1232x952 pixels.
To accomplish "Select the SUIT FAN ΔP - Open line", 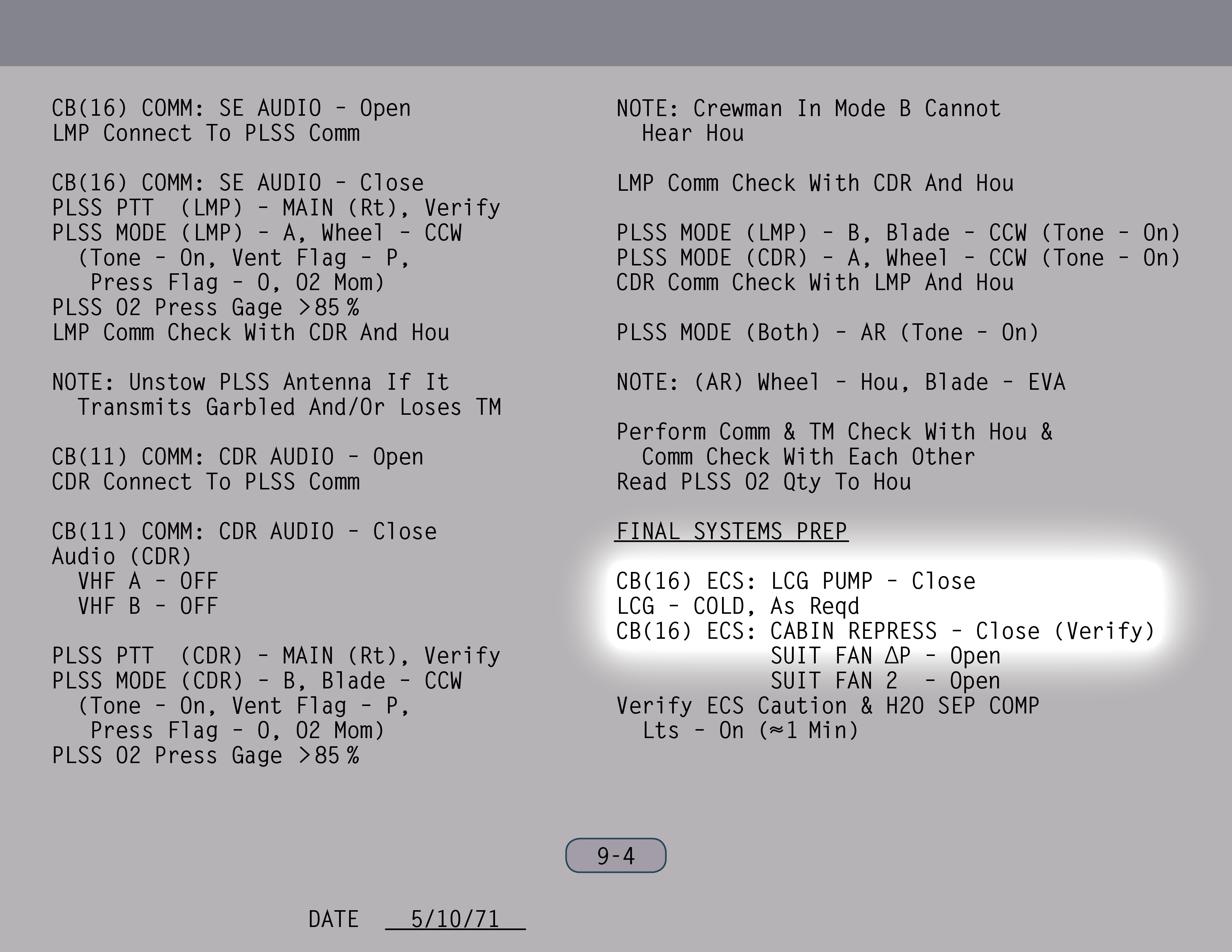I will point(885,656).
